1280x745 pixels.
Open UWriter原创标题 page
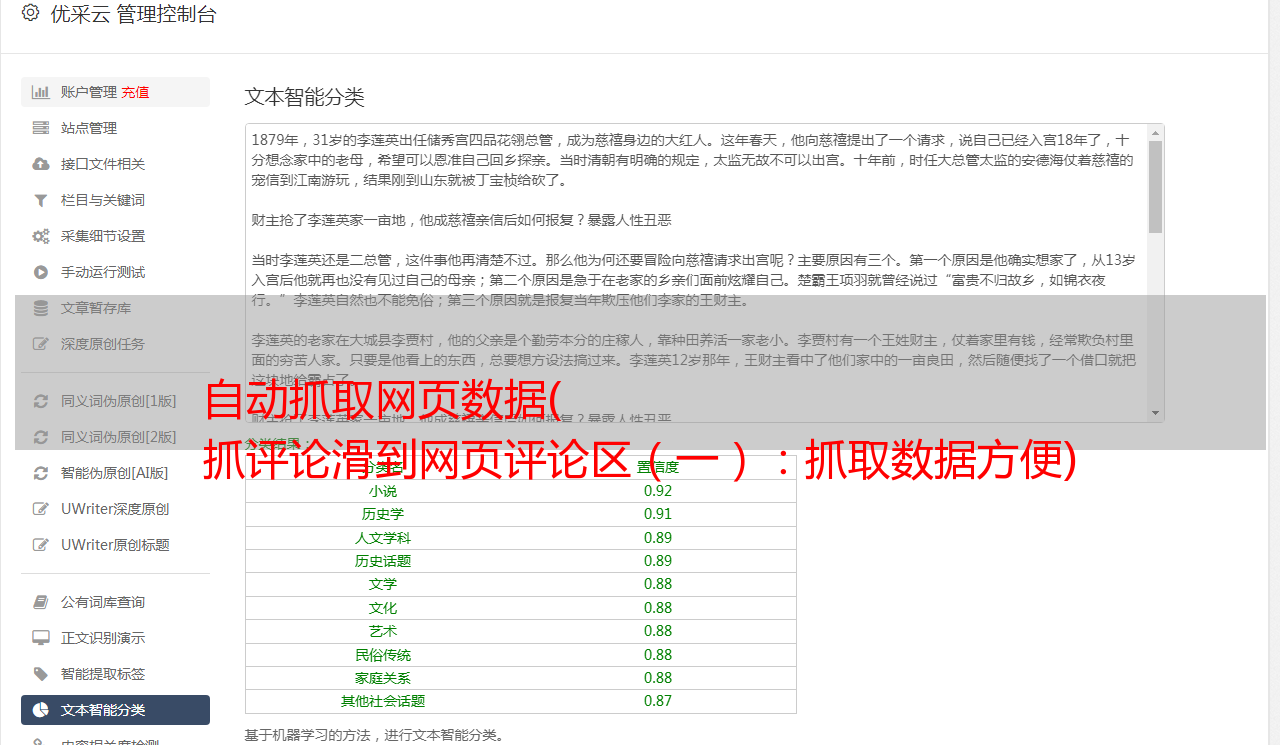pos(115,545)
